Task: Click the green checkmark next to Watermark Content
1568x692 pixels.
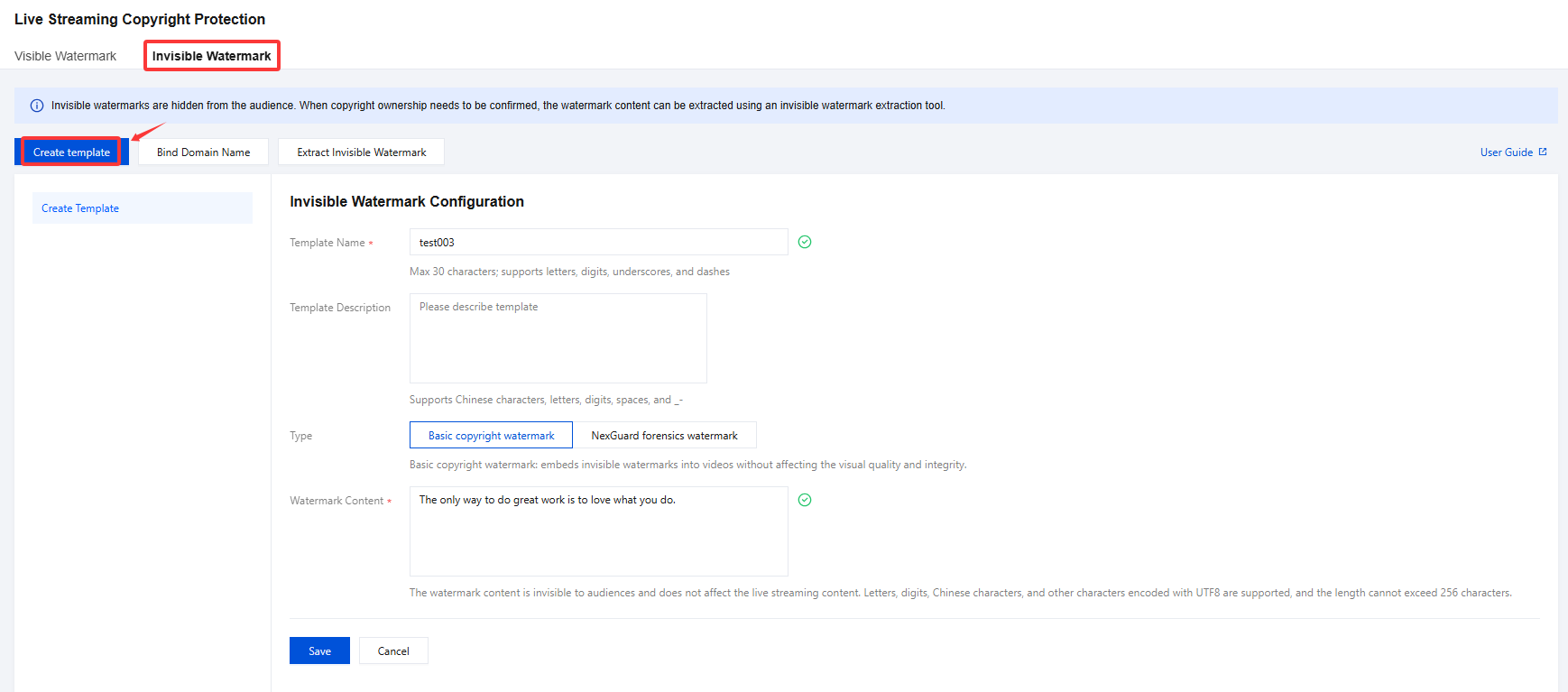Action: tap(805, 500)
